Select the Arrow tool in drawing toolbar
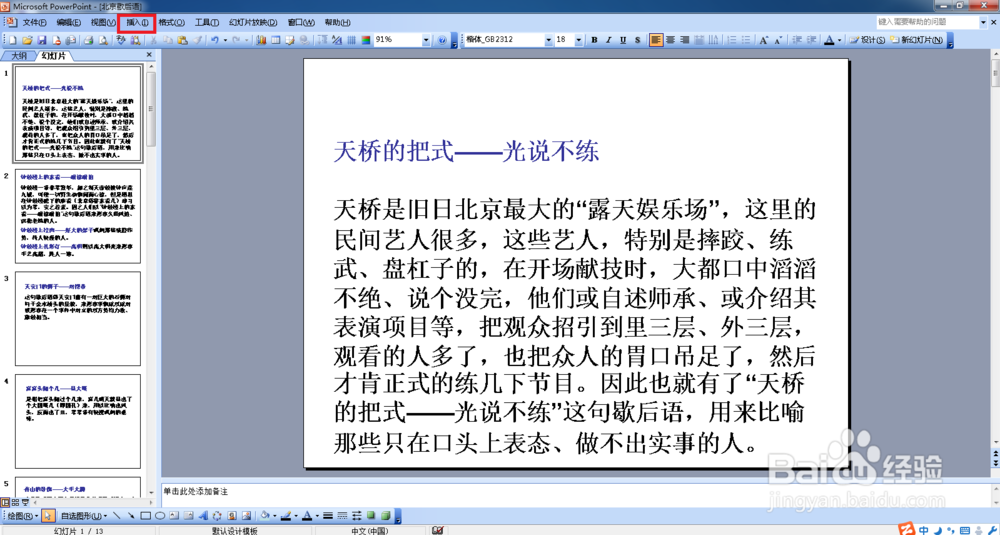This screenshot has width=1000, height=535. click(131, 515)
